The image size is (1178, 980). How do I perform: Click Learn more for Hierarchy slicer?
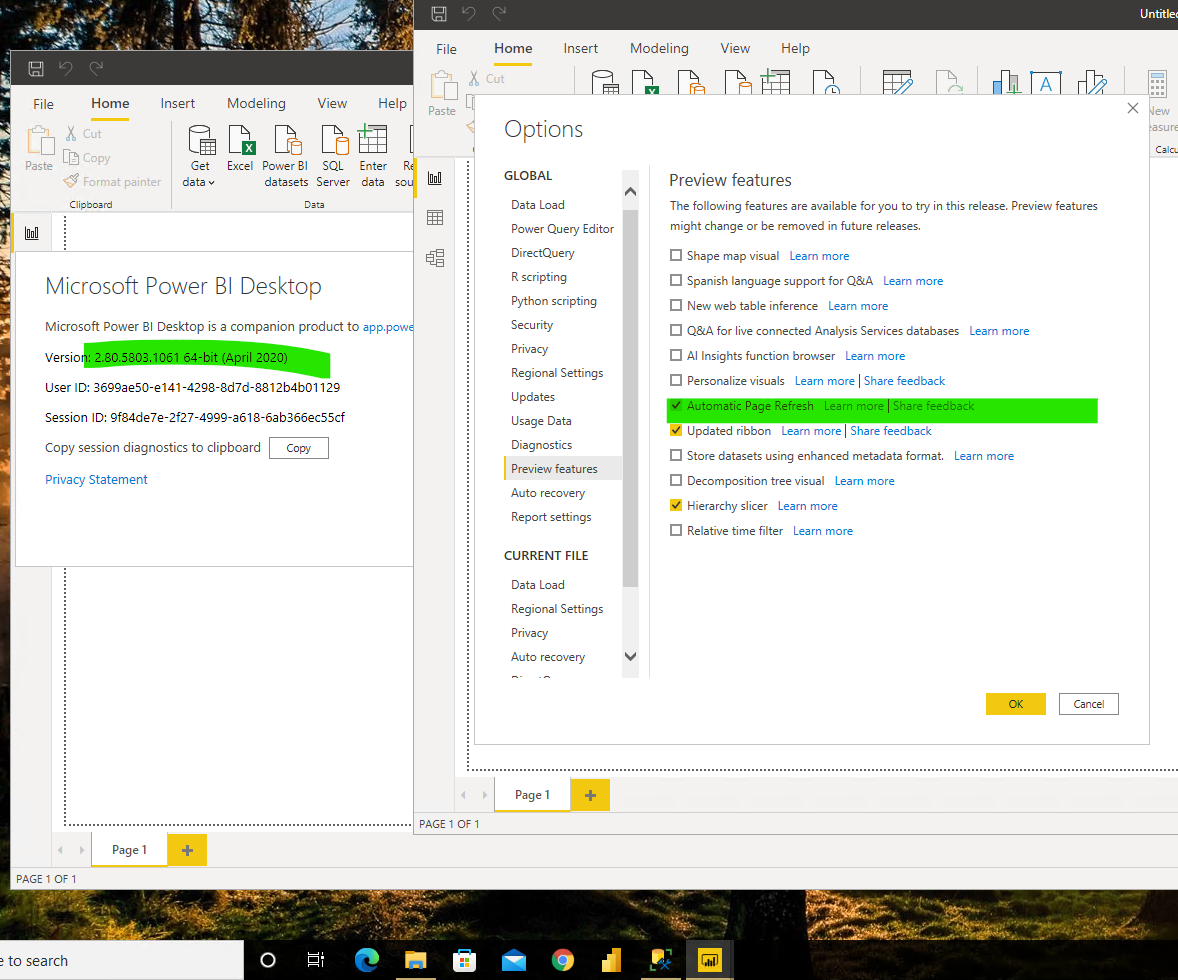coord(808,507)
